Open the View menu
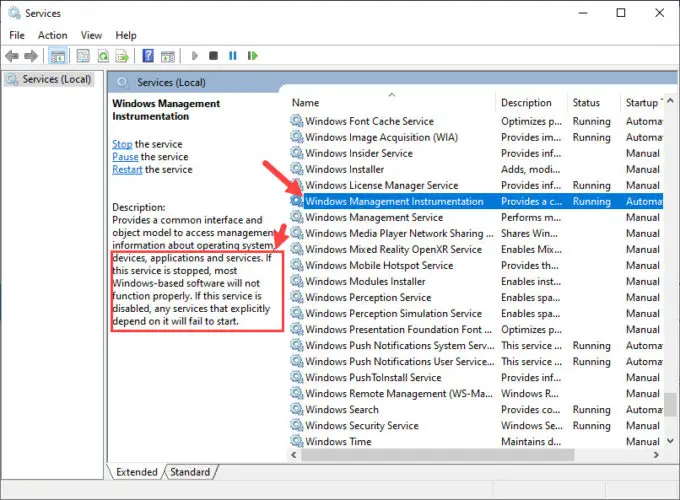Viewport: 680px width, 500px height. click(91, 35)
